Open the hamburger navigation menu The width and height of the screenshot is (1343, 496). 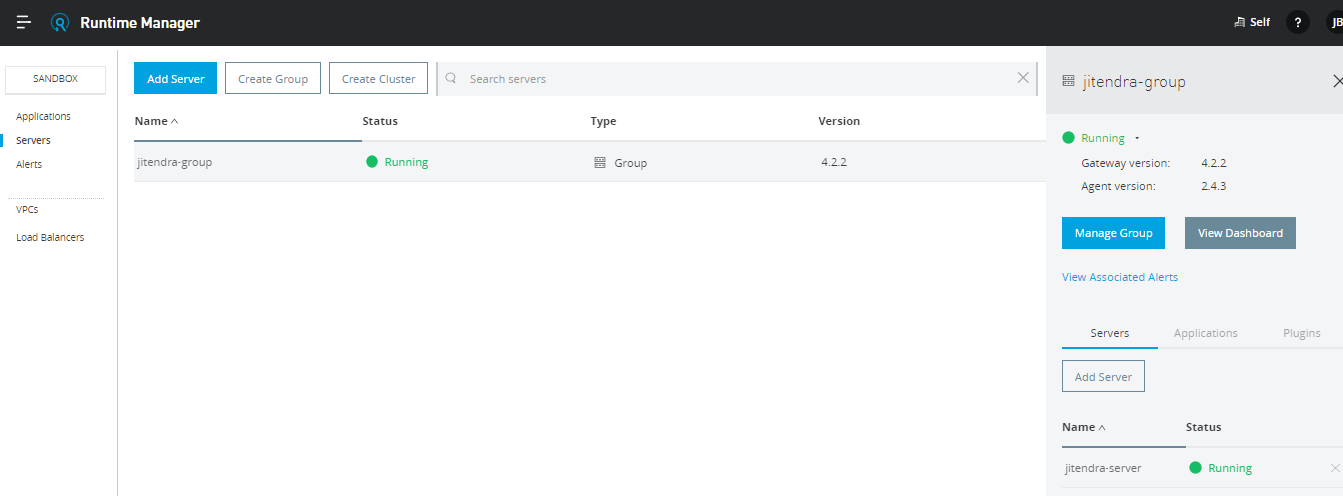point(23,22)
